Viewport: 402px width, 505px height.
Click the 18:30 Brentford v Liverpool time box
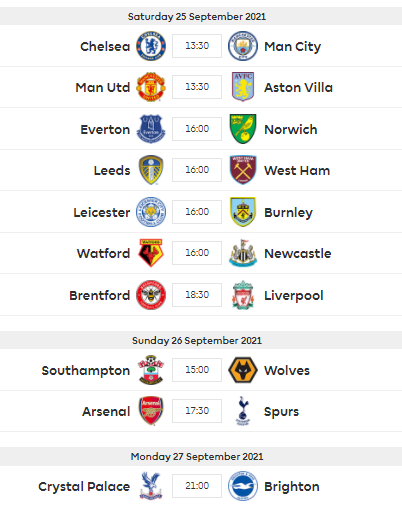(x=197, y=295)
